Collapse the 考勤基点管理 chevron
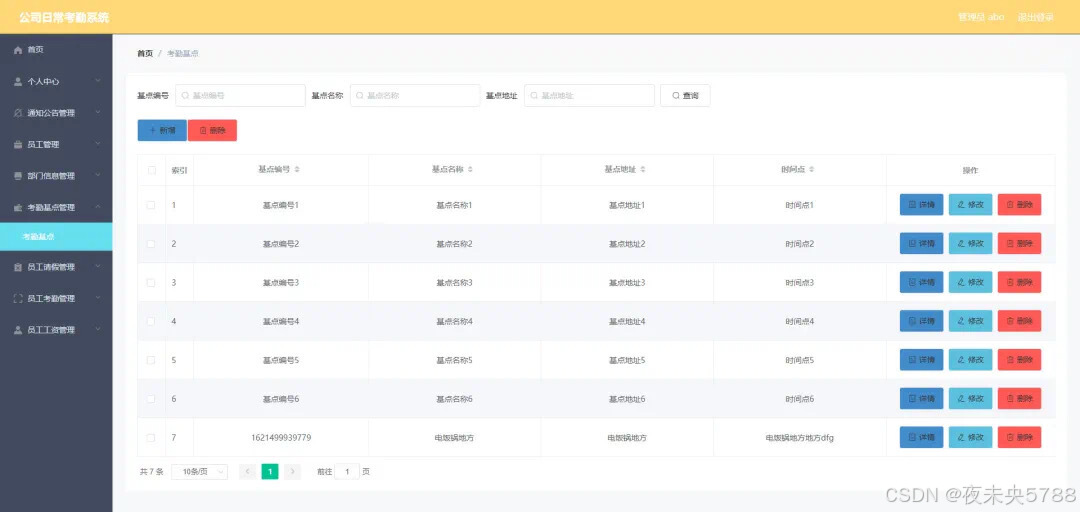The height and width of the screenshot is (512, 1080). (x=98, y=207)
